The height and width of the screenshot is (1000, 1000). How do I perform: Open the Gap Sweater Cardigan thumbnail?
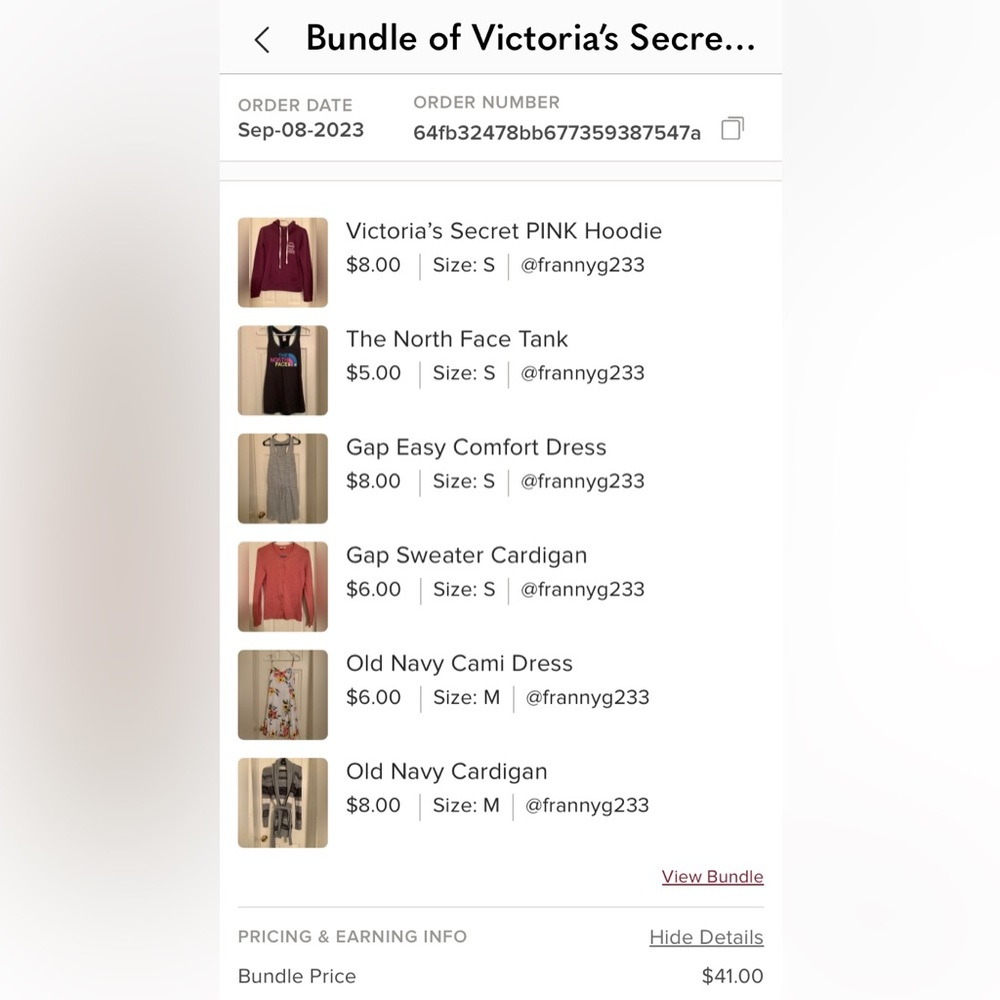pyautogui.click(x=283, y=587)
